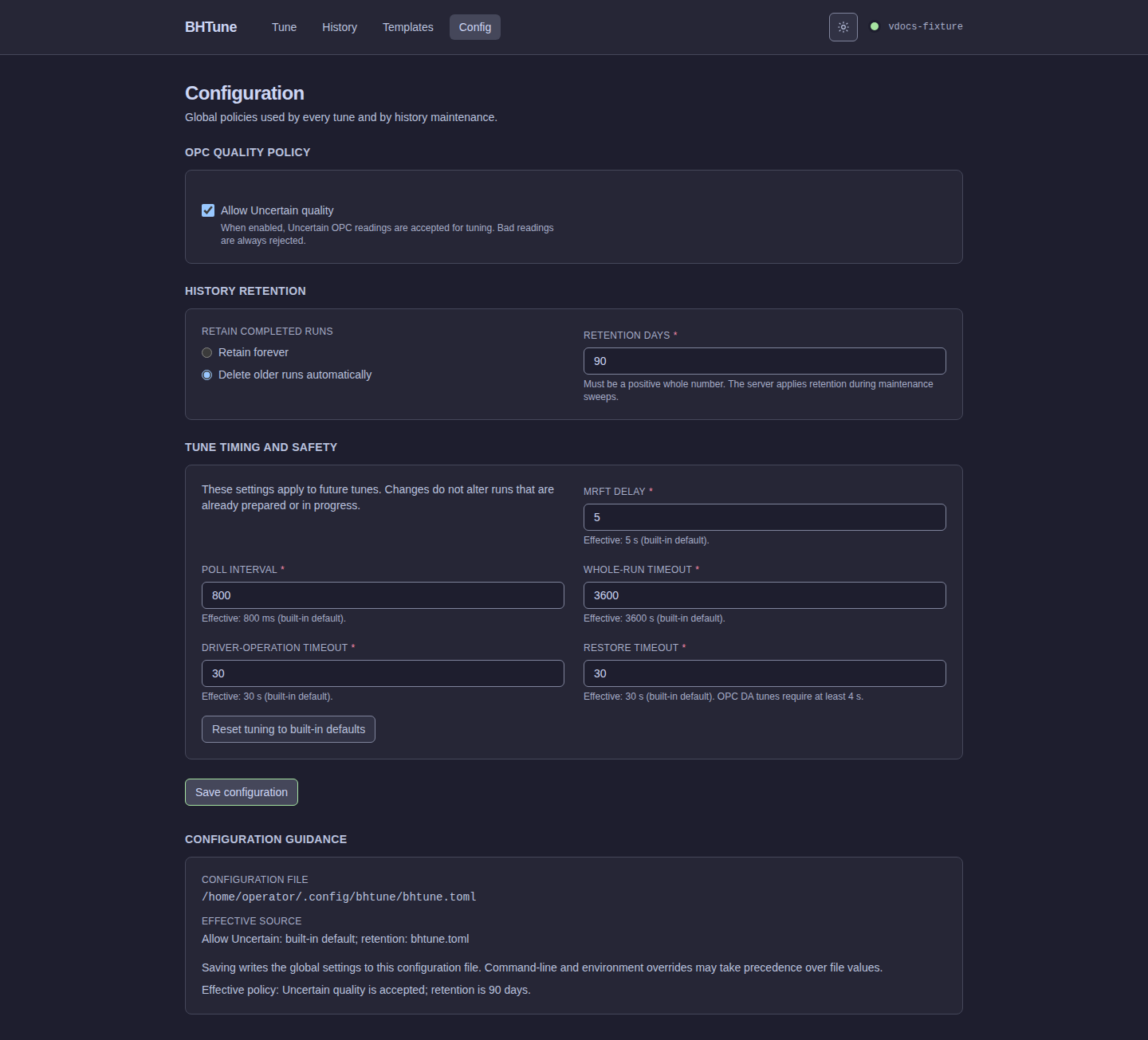Click Save configuration button

tap(242, 792)
